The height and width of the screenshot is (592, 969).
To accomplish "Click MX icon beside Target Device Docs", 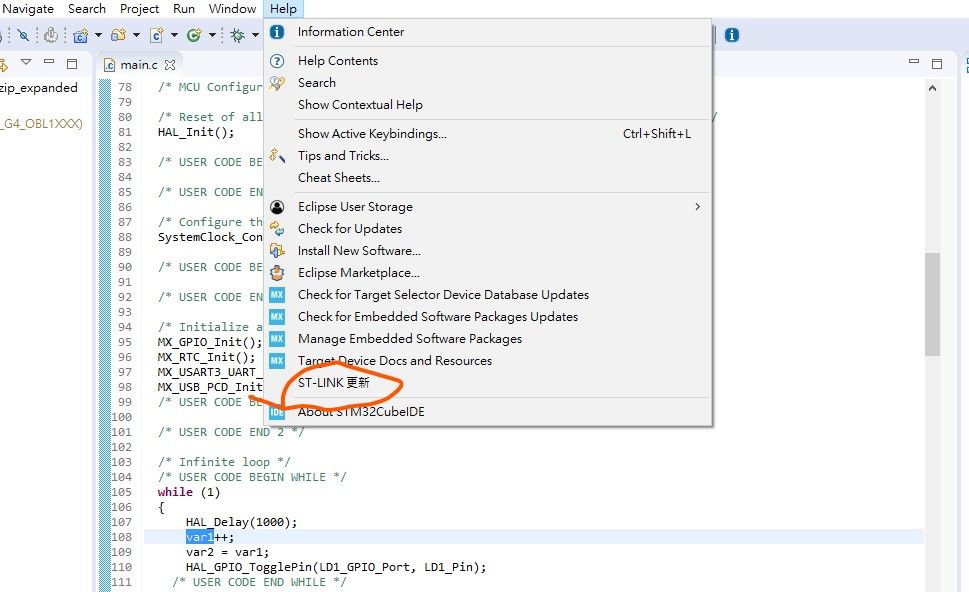I will click(277, 361).
